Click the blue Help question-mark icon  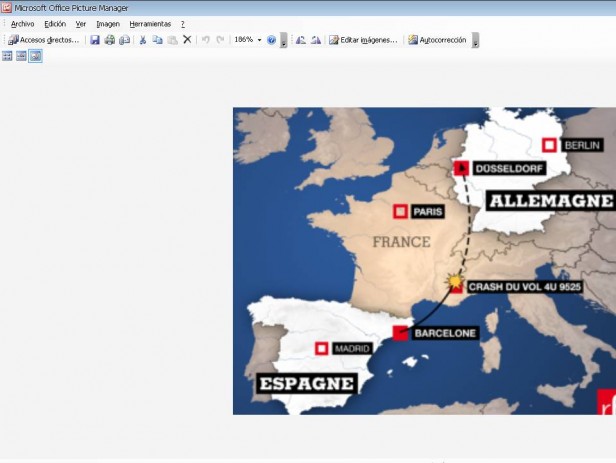[271, 40]
